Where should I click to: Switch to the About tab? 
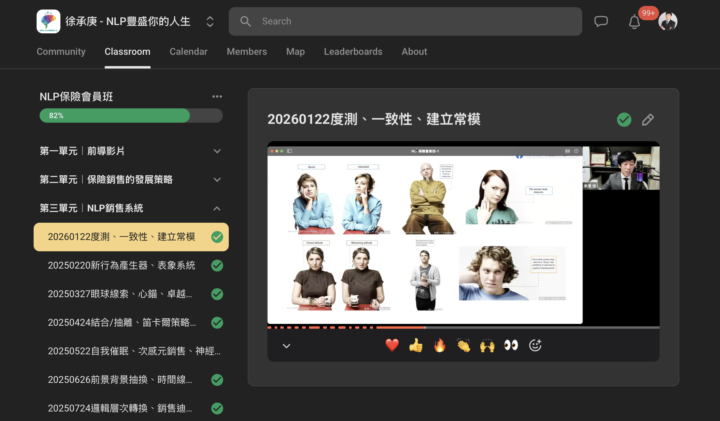(x=414, y=51)
